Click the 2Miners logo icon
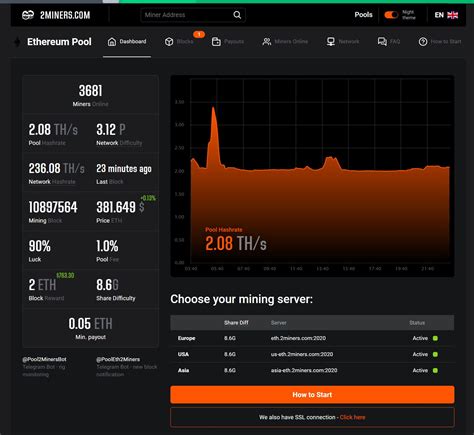This screenshot has width=474, height=435. coord(28,15)
